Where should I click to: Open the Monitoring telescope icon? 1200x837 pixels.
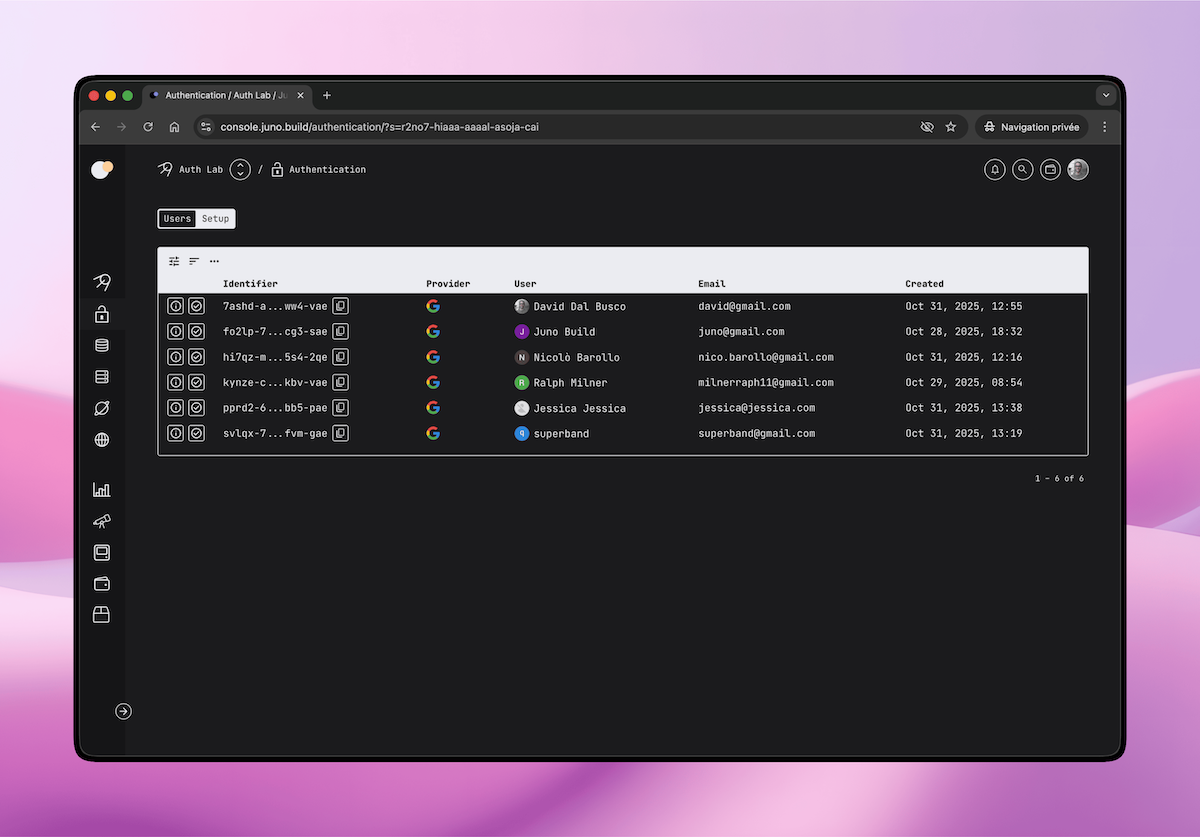(x=101, y=521)
